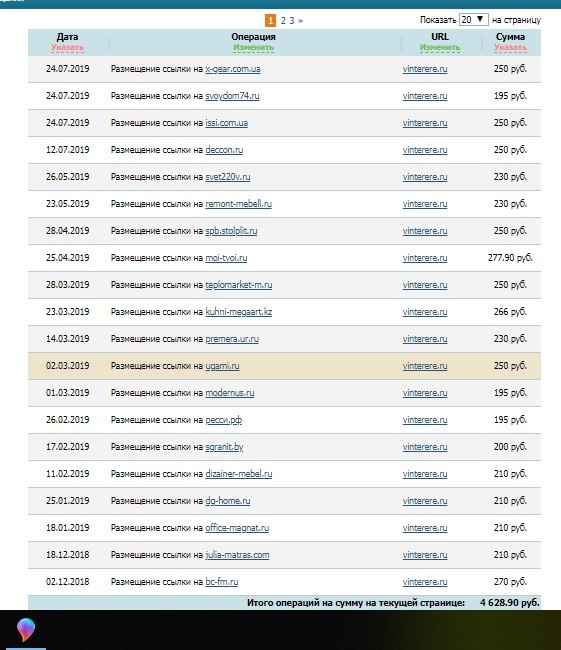This screenshot has height=650, width=561.
Task: Select the date 18.12.2018
Action: [68, 555]
